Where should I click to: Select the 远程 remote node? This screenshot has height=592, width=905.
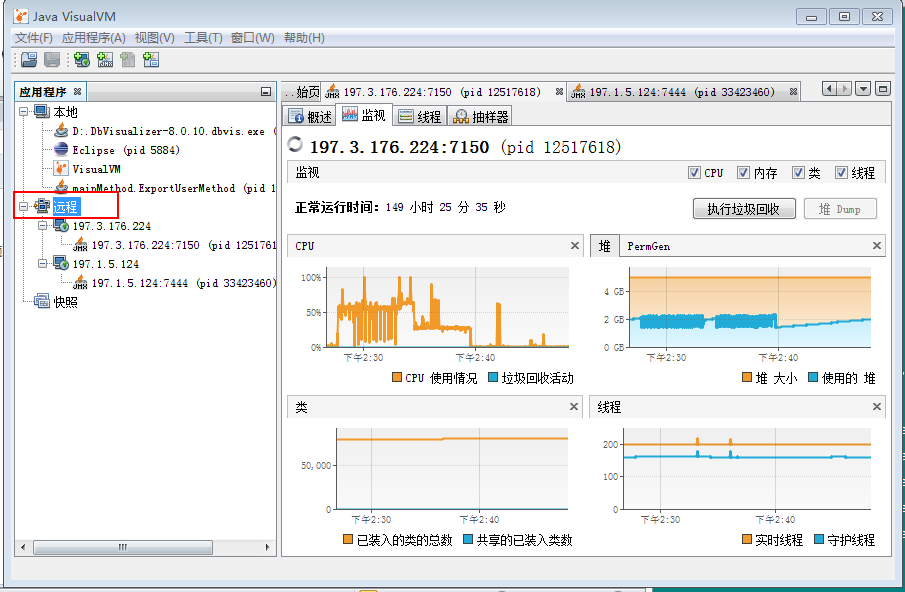[x=66, y=207]
